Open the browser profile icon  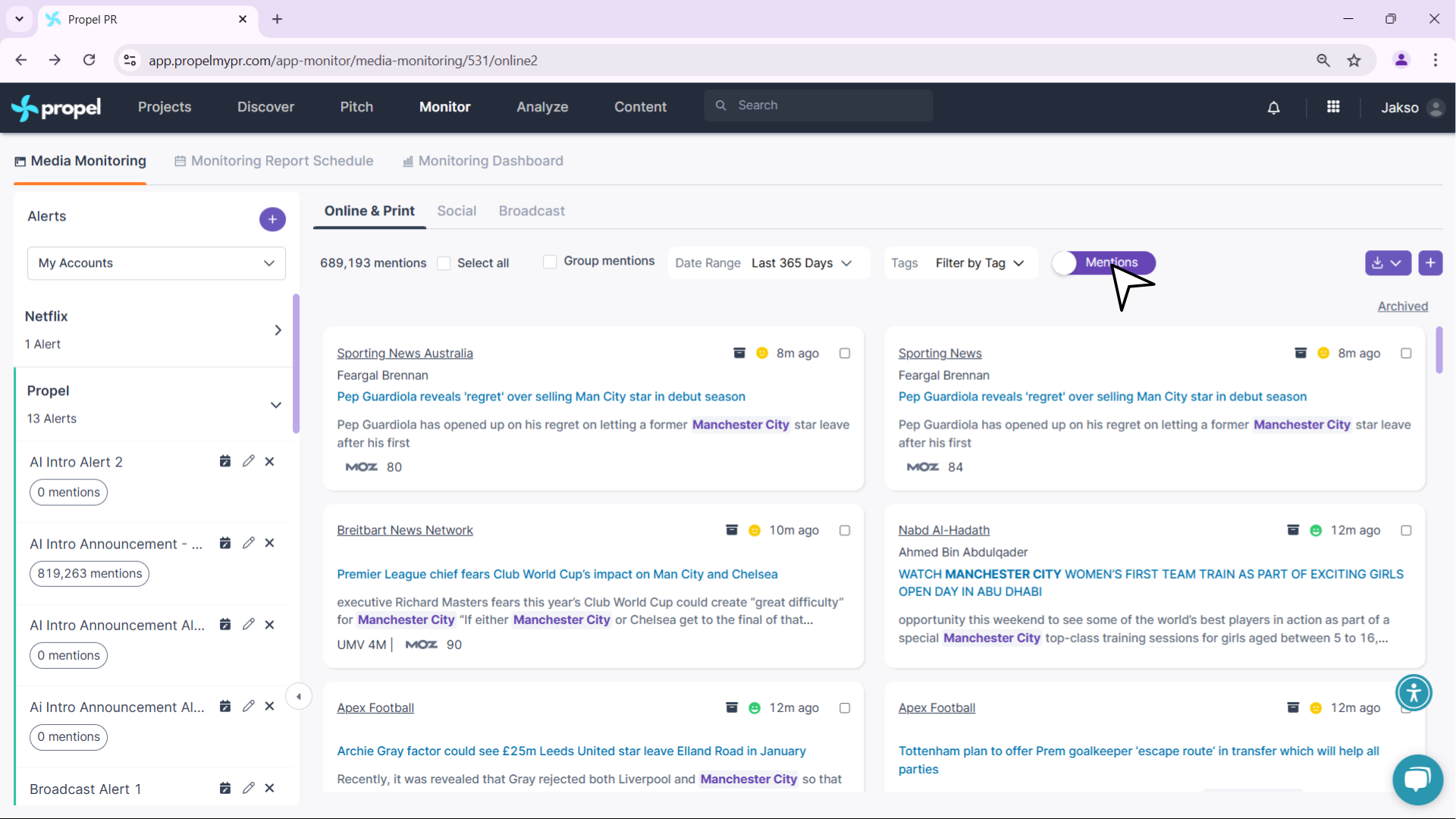tap(1401, 60)
